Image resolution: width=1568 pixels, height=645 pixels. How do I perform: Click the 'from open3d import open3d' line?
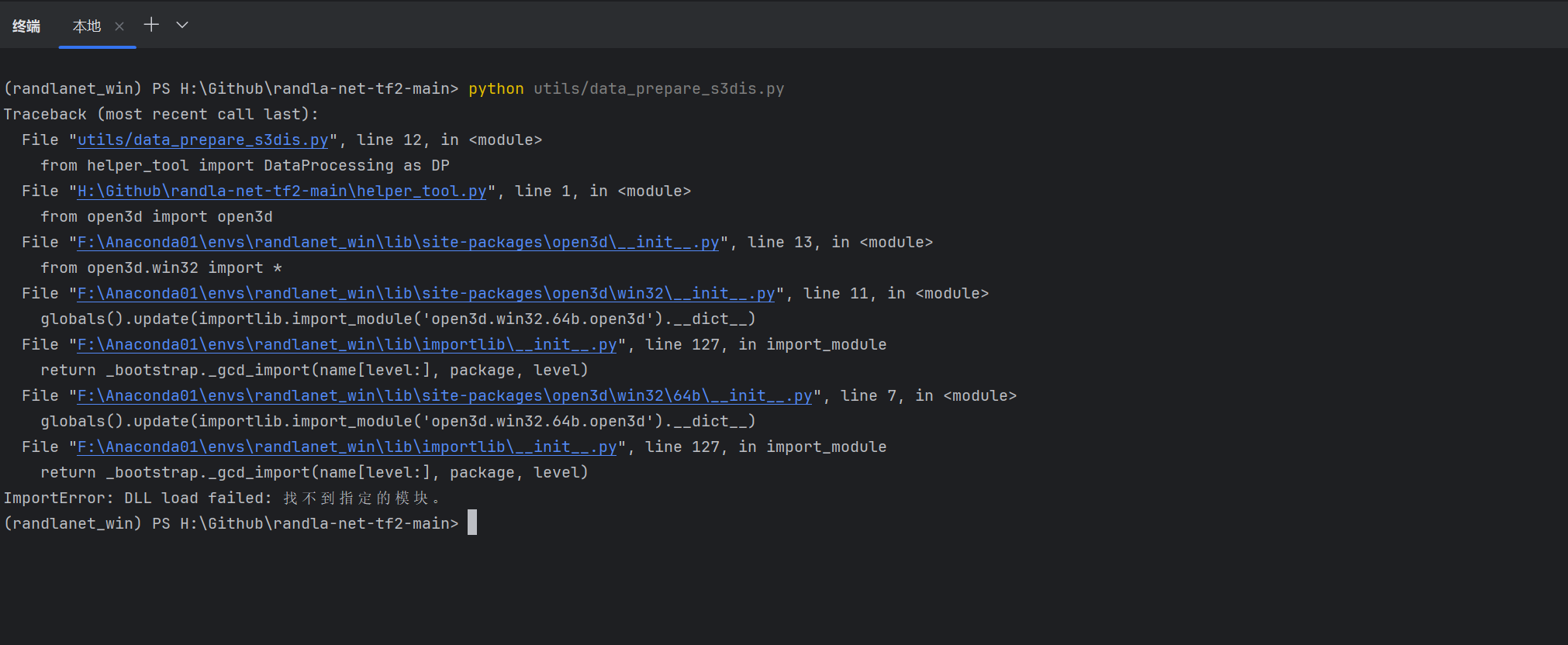click(156, 217)
